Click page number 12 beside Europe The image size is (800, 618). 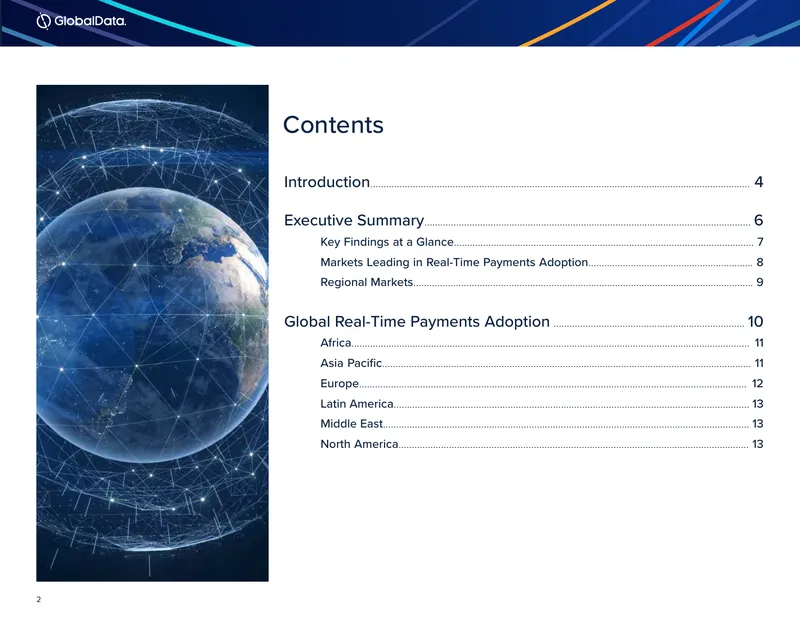tap(758, 383)
